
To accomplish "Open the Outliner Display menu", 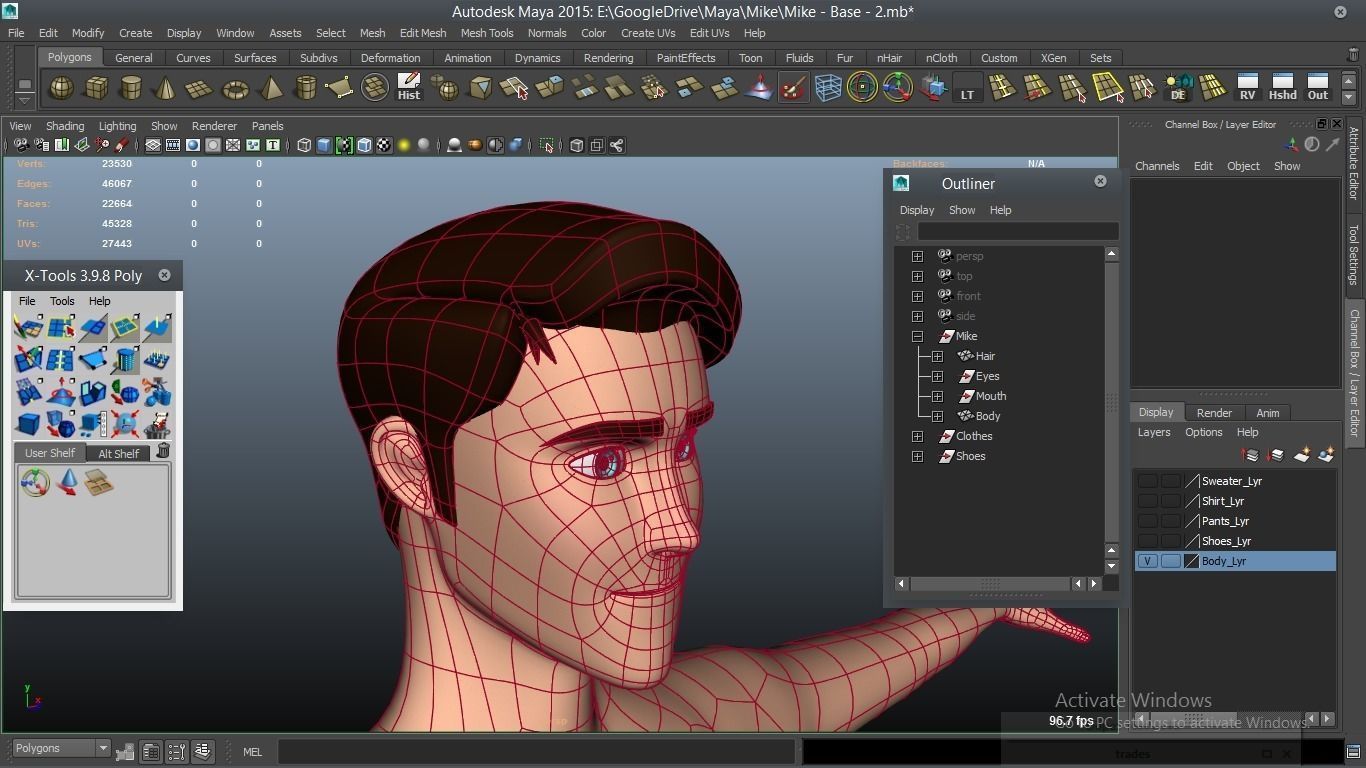I will tap(917, 210).
